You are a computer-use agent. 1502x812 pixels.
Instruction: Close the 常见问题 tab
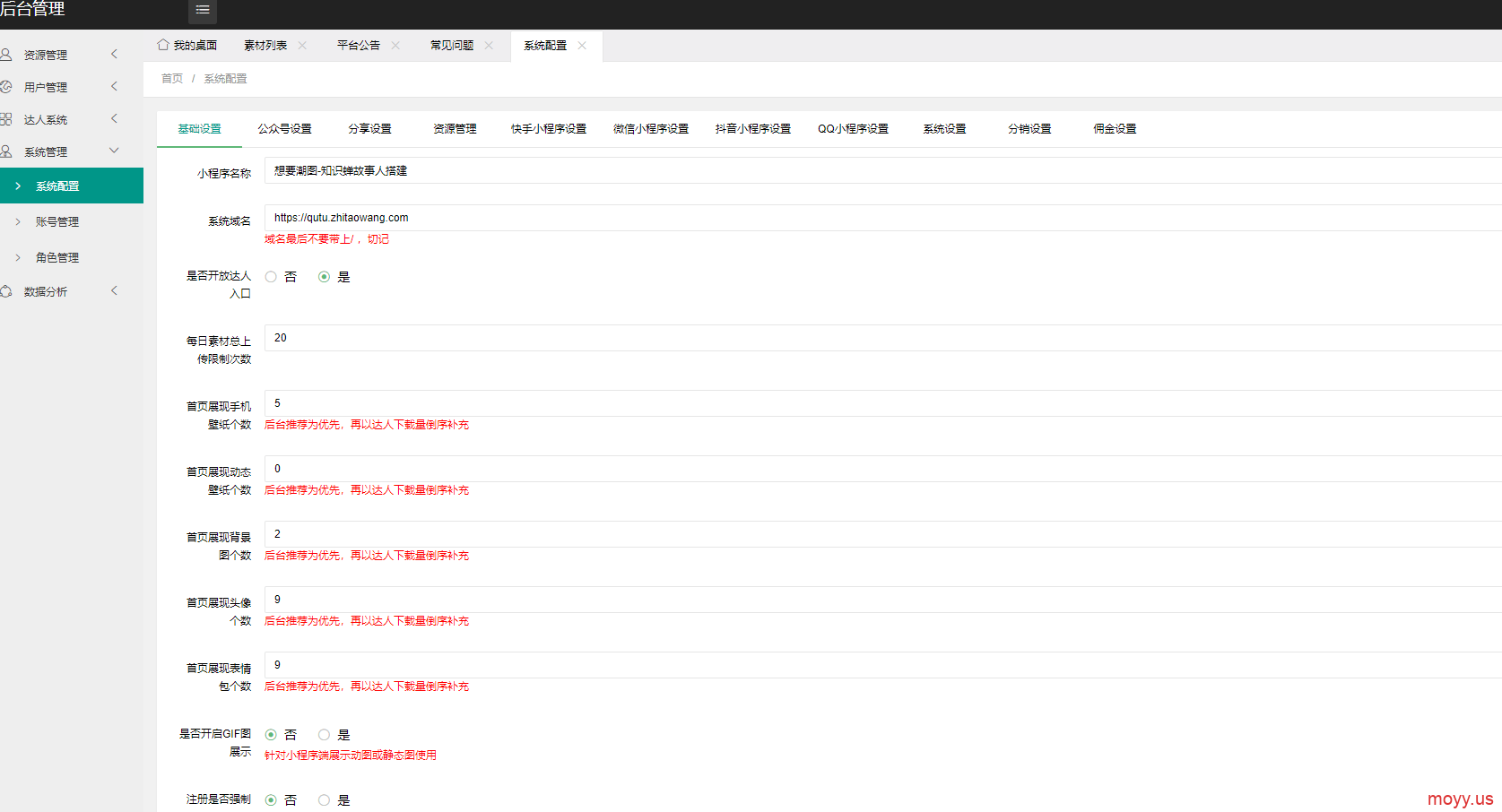489,45
